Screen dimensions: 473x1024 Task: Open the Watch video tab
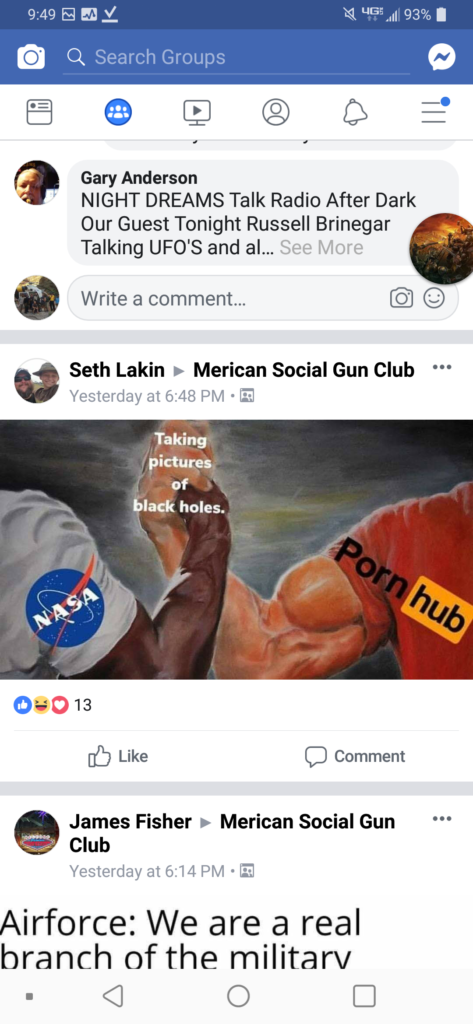tap(197, 112)
